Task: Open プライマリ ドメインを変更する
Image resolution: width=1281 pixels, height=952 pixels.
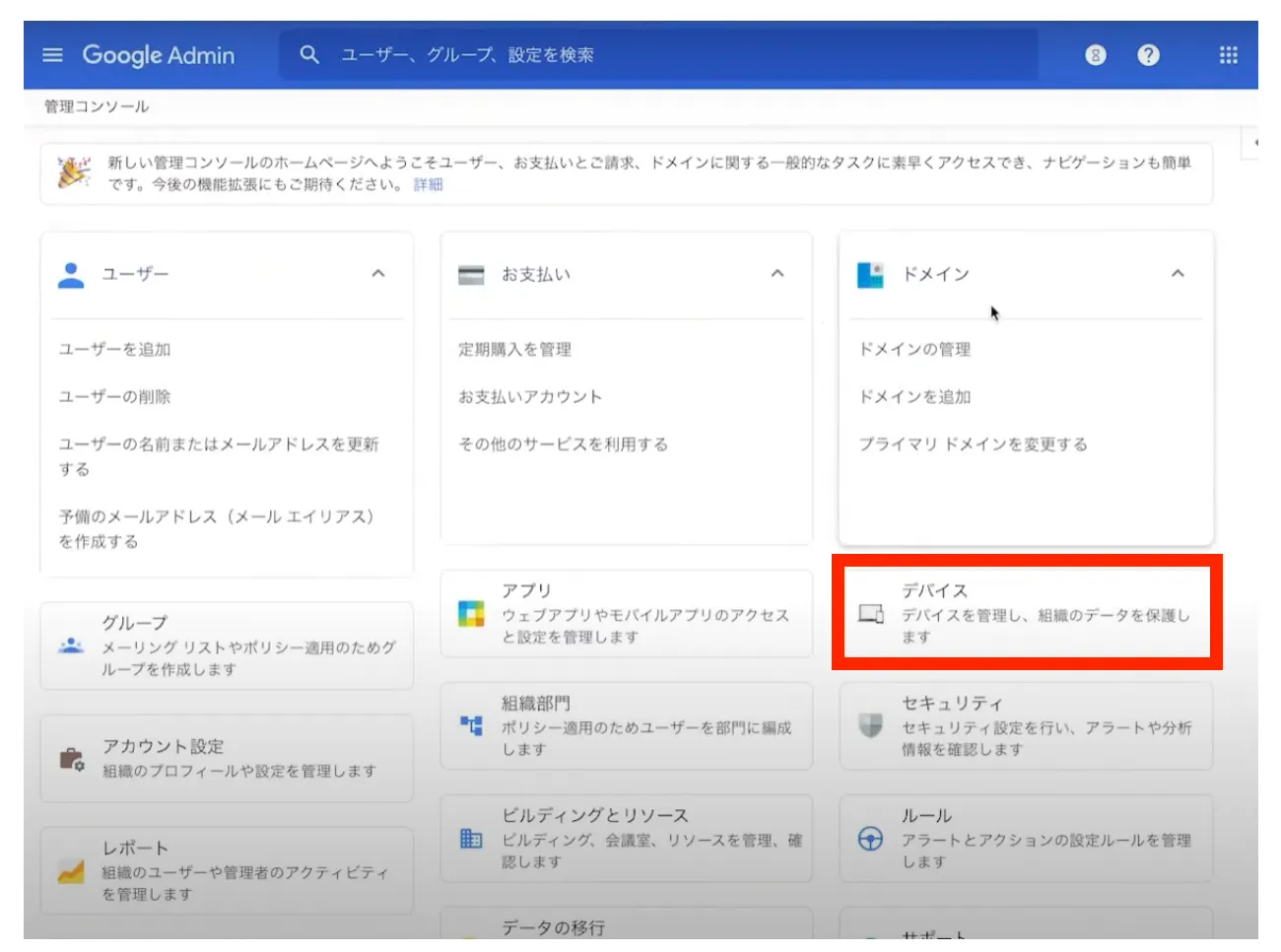Action: tap(973, 443)
